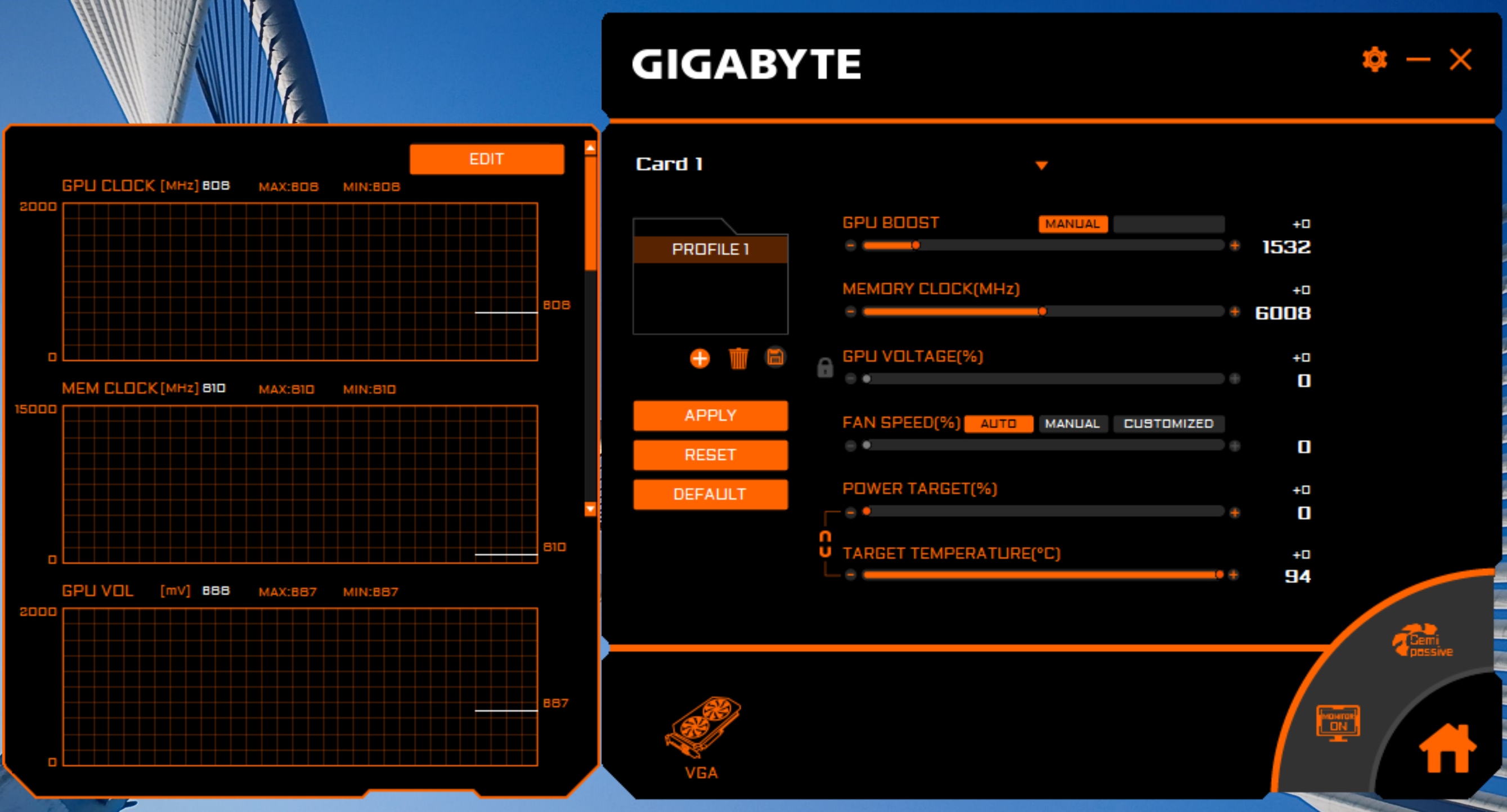Viewport: 1507px width, 812px height.
Task: Close the Gigabyte utility window
Action: coord(1460,59)
